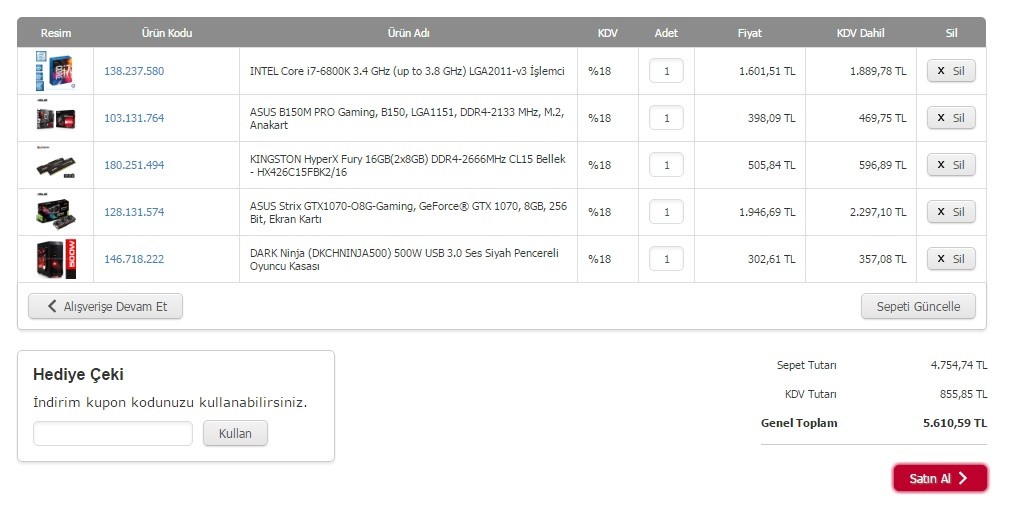Go back via Alışverişe Devam Et button

106,307
